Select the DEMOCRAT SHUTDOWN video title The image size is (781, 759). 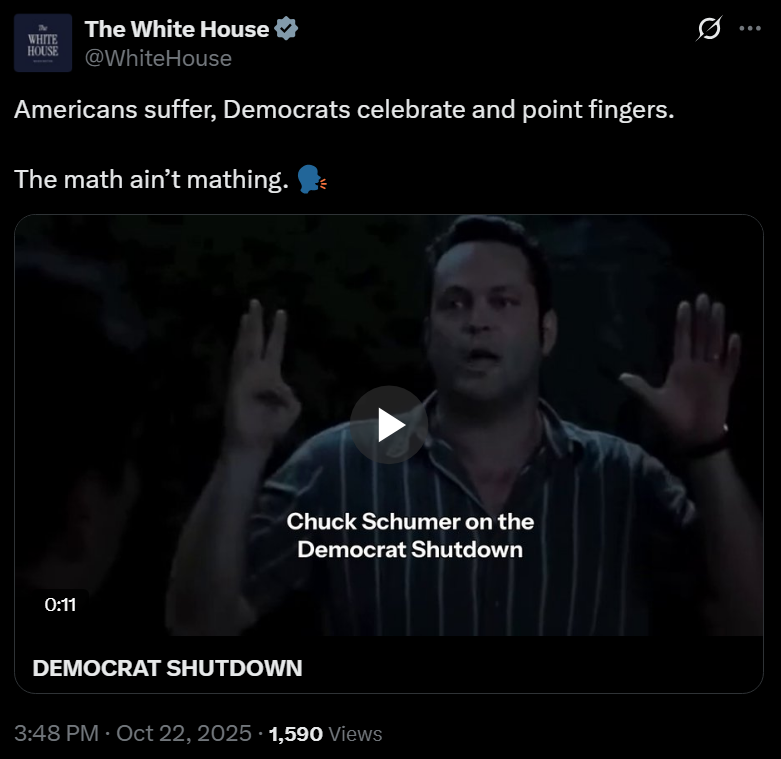[x=167, y=668]
